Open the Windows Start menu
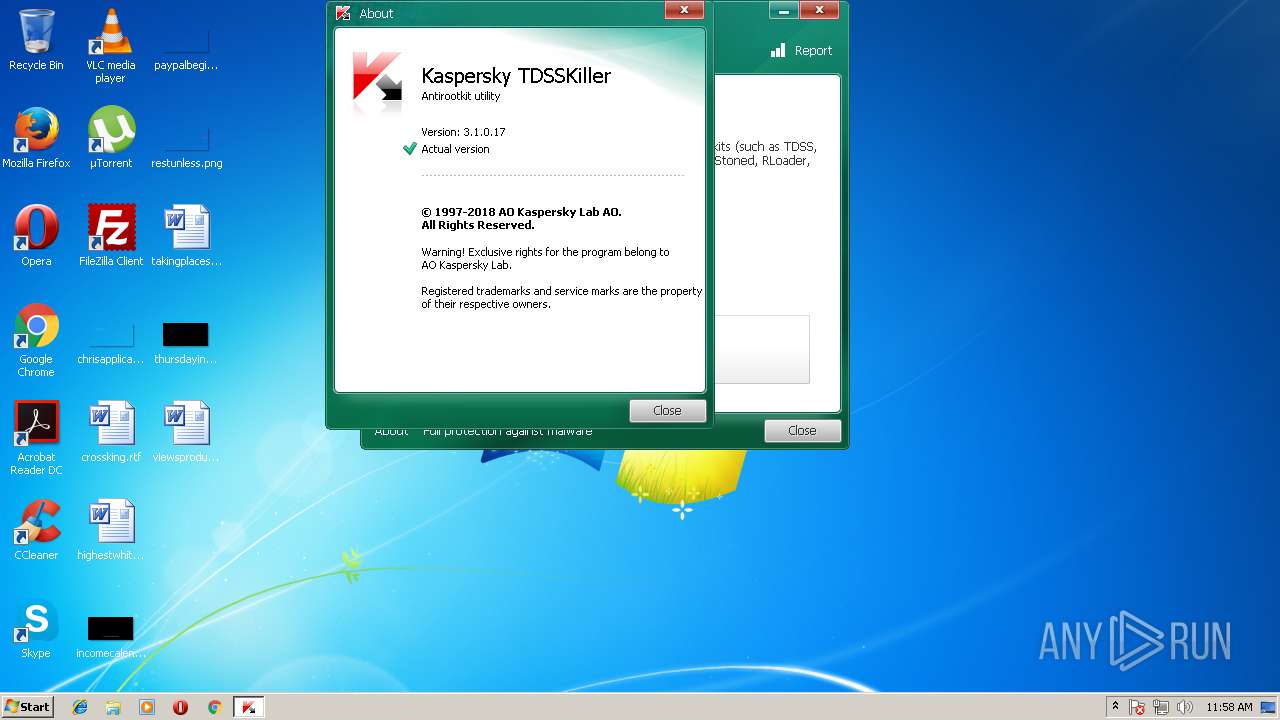Screen dimensions: 1280x720 [27, 707]
